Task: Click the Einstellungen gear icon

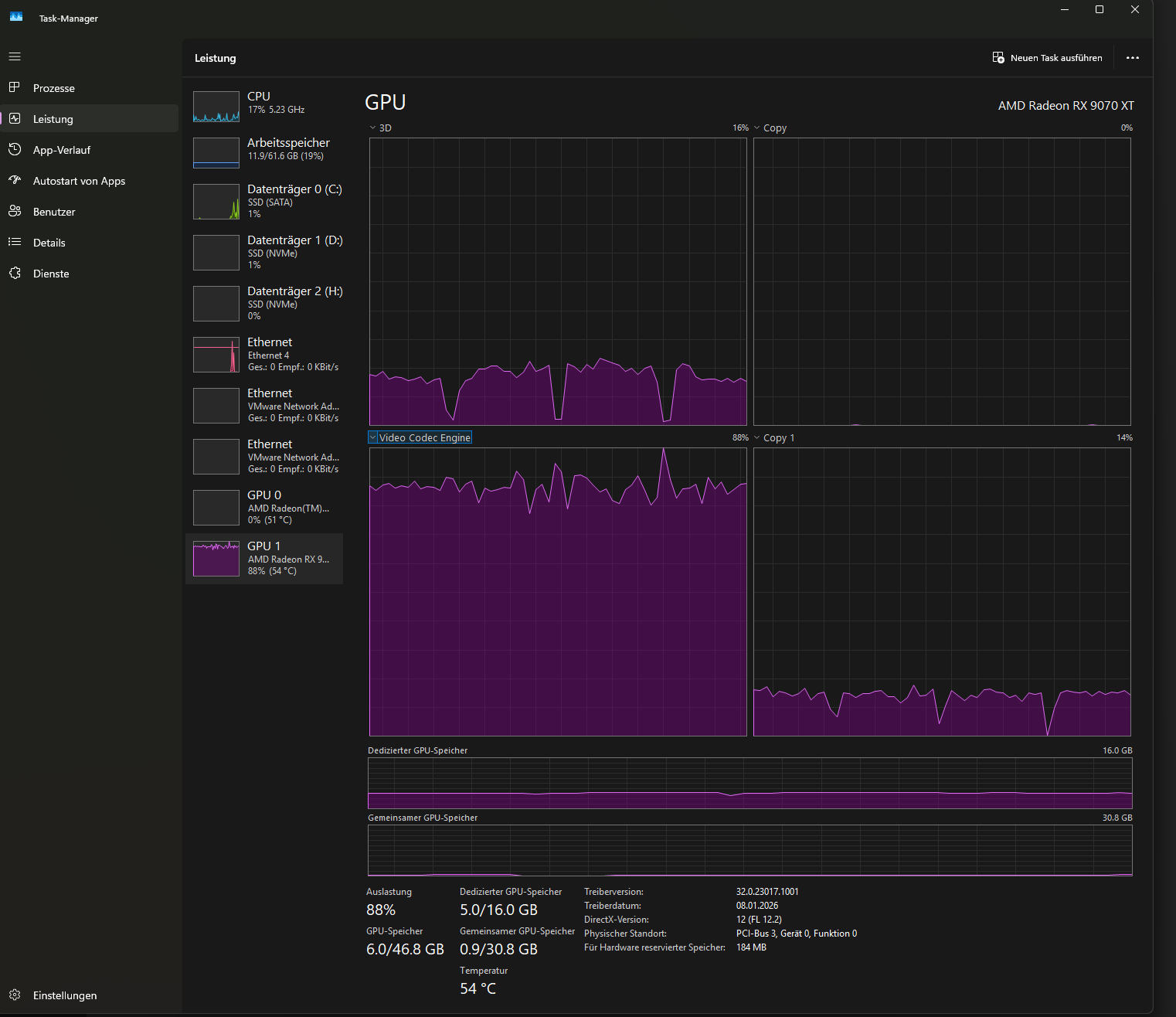Action: click(x=15, y=995)
